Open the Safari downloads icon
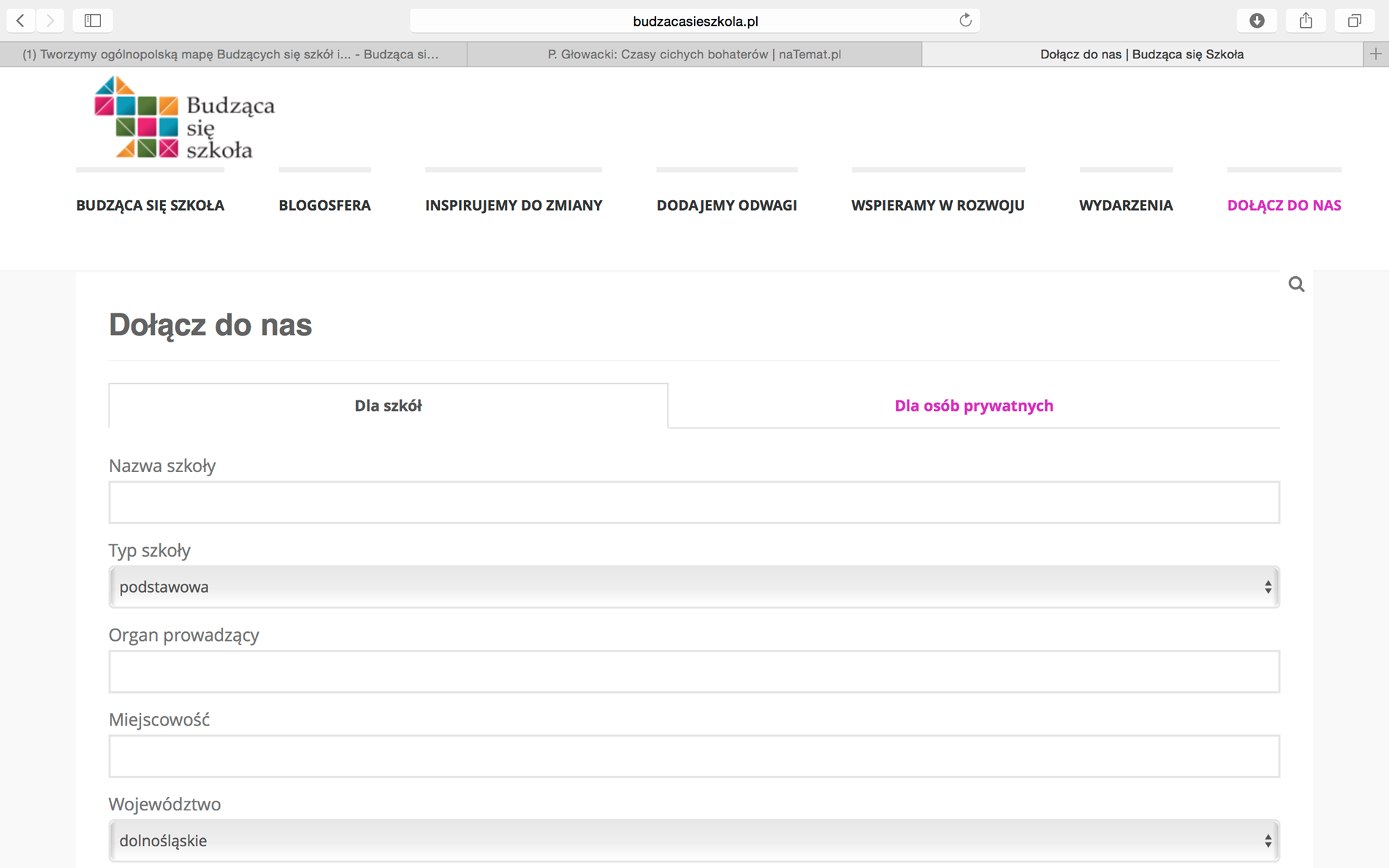Screen dimensions: 1389x868 (1257, 20)
